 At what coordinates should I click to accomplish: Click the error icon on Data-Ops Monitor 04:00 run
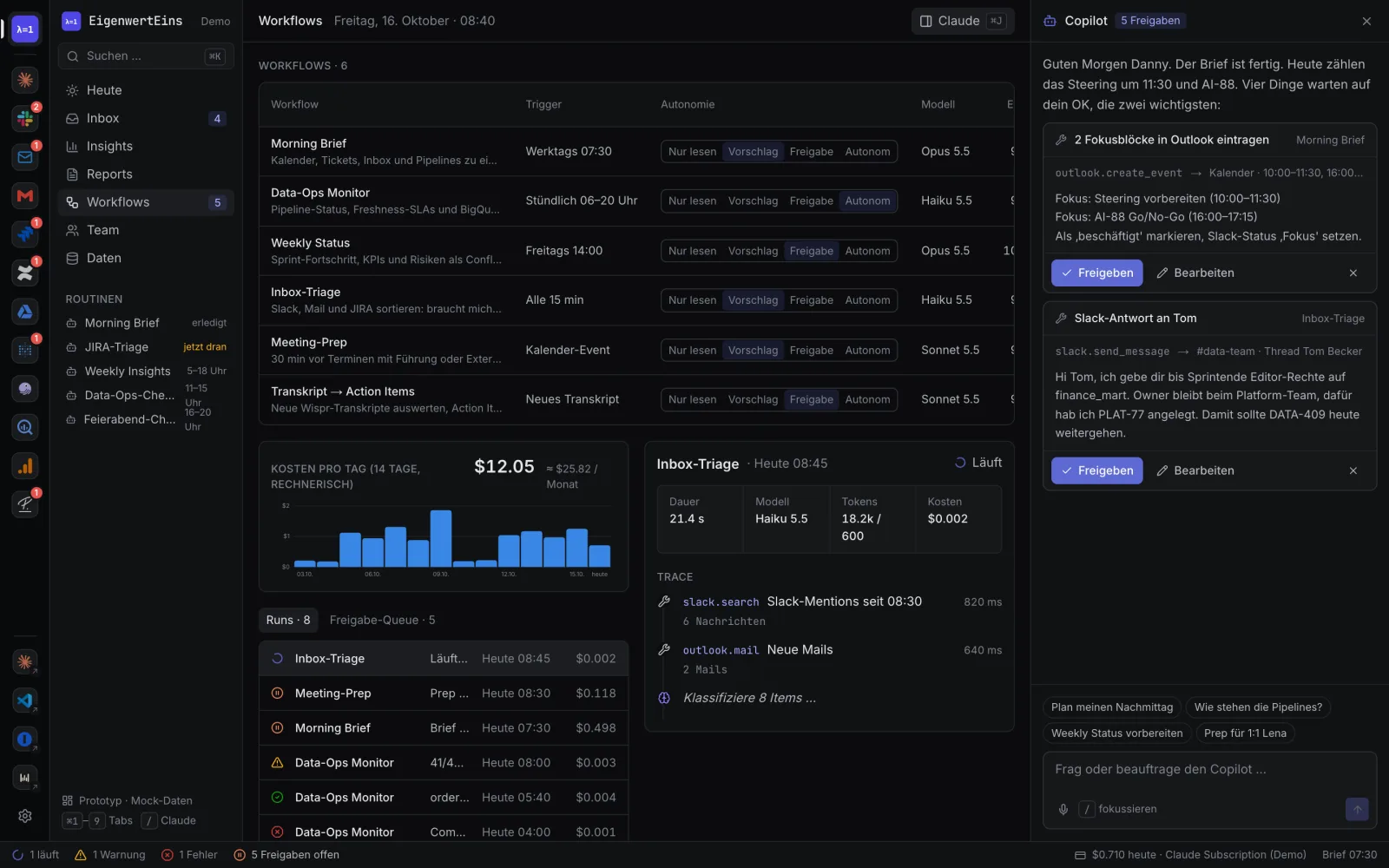tap(278, 832)
